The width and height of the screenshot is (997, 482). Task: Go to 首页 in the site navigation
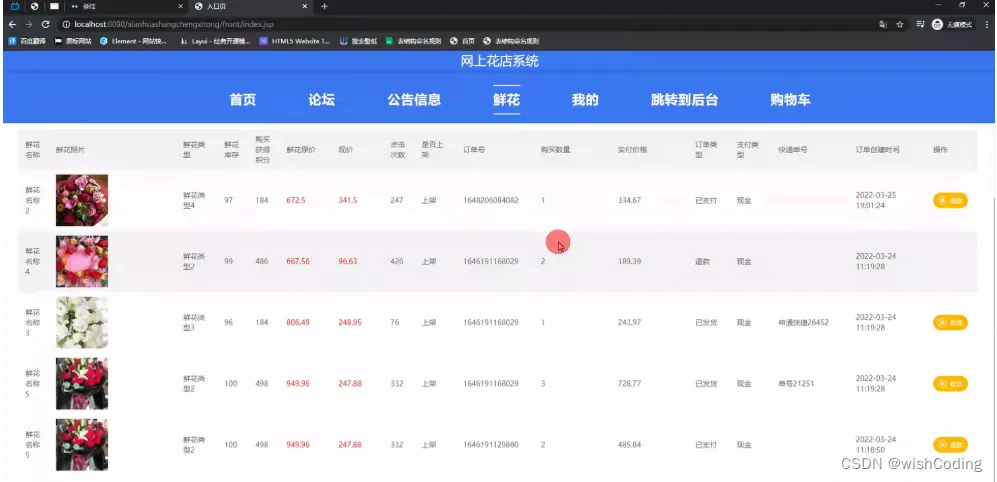[242, 100]
